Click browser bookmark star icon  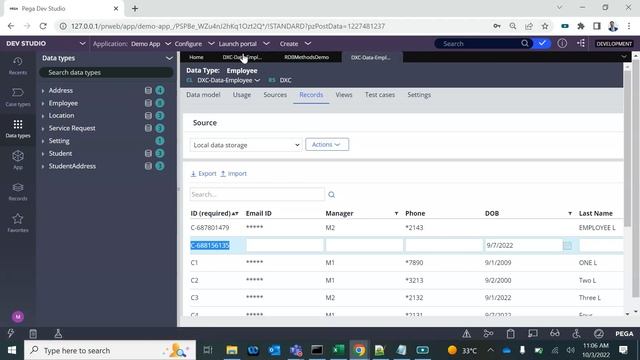pos(545,26)
